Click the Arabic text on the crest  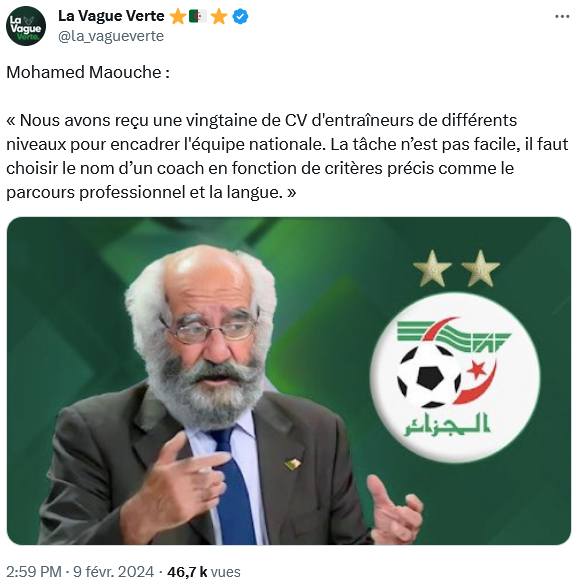click(447, 424)
